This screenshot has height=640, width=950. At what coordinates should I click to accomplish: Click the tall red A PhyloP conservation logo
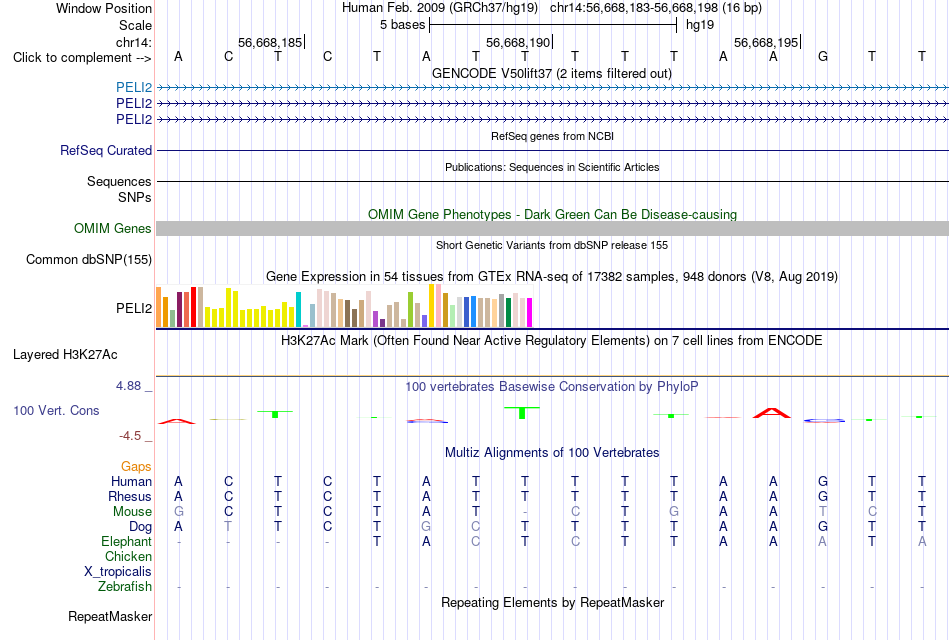[x=772, y=413]
